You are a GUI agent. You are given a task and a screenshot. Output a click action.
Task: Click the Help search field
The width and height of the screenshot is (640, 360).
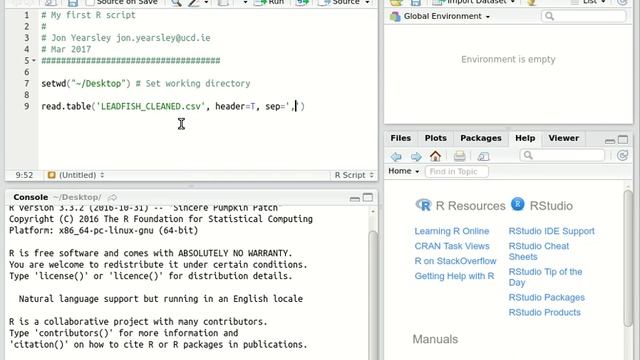(562, 156)
